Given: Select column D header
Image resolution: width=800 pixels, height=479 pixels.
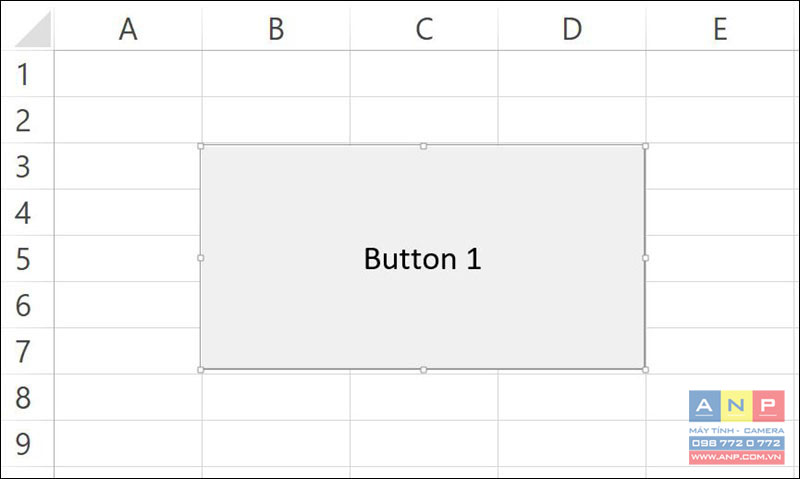Looking at the screenshot, I should coord(572,29).
